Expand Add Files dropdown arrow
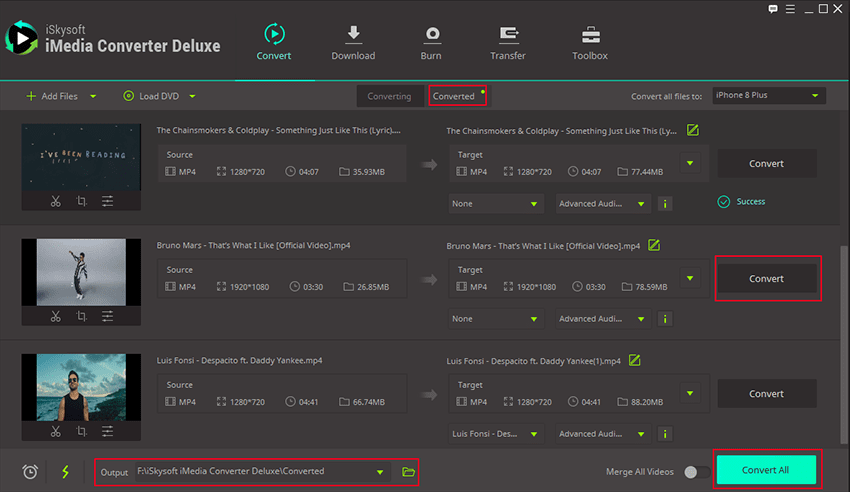850x492 pixels. (93, 96)
